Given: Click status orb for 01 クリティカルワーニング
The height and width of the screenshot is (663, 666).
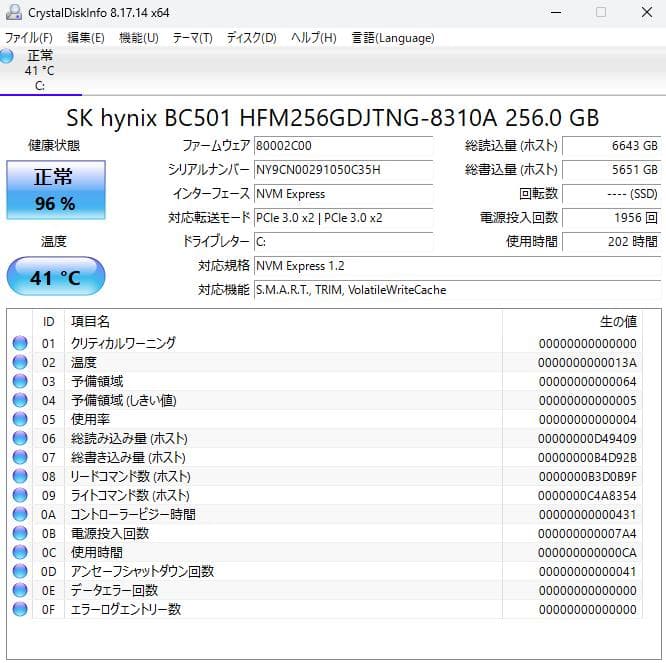Looking at the screenshot, I should (x=20, y=343).
